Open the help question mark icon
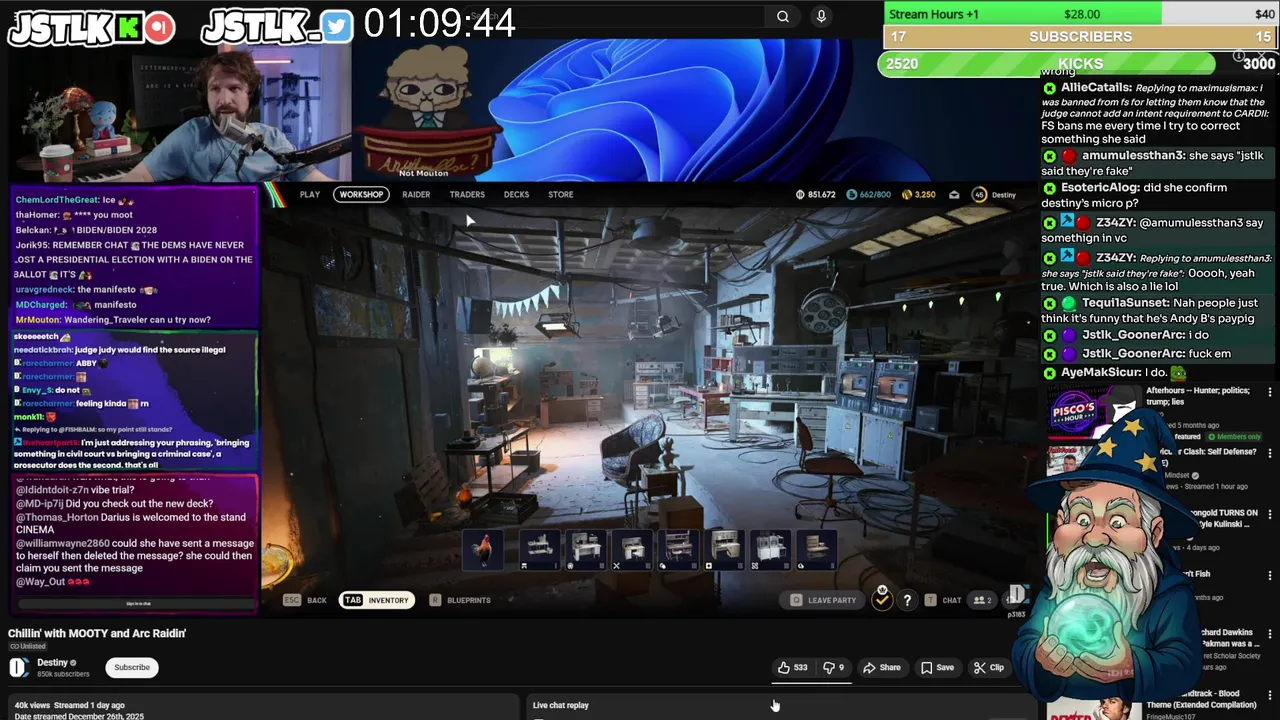 click(907, 600)
